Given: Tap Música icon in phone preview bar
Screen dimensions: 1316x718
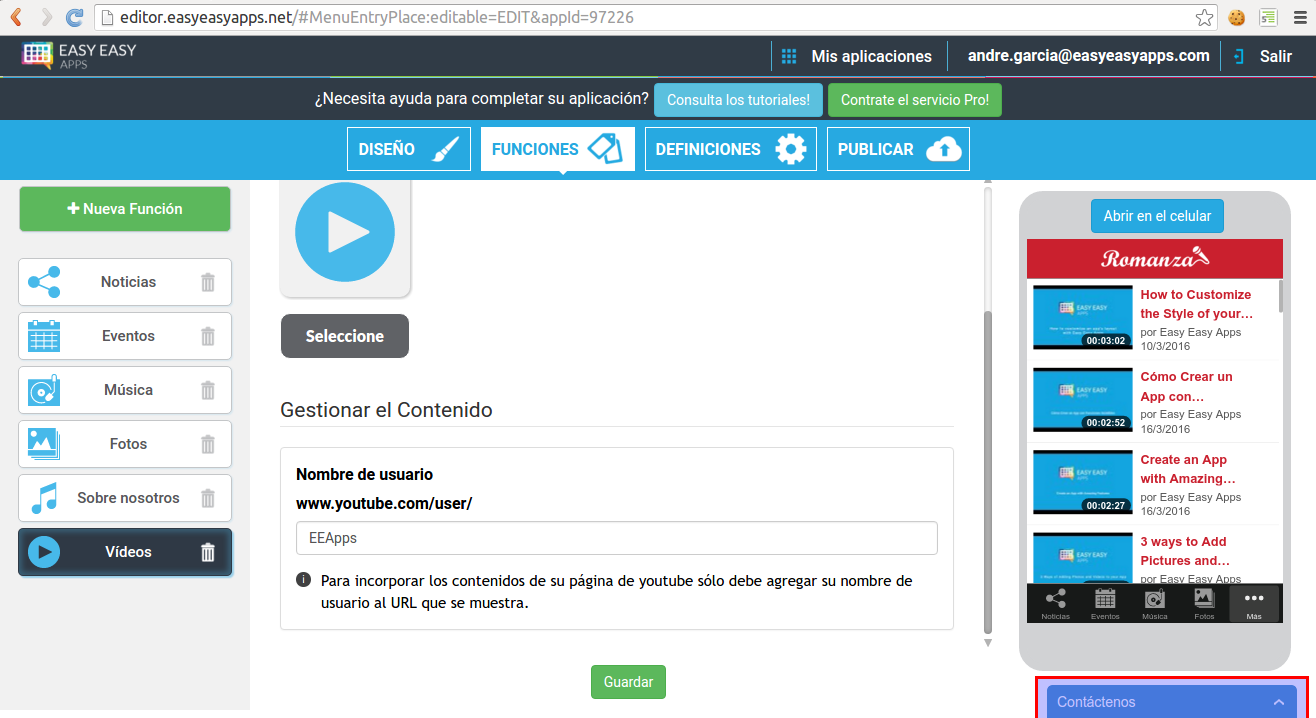Looking at the screenshot, I should point(1154,603).
